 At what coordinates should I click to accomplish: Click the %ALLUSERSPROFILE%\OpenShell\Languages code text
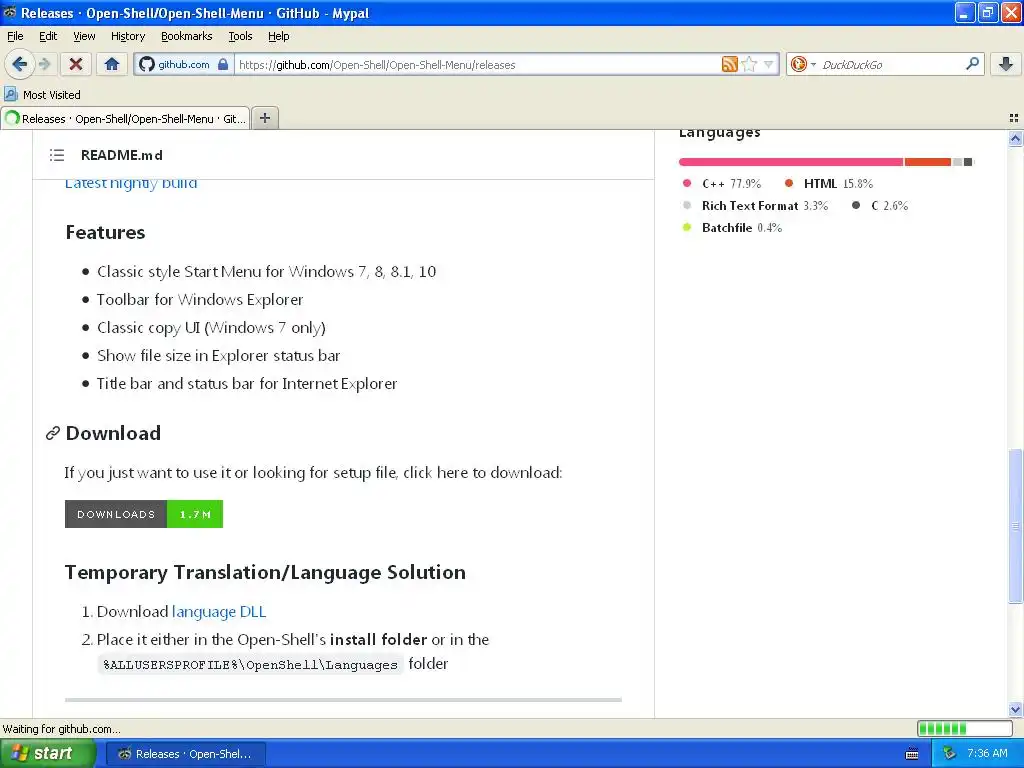tap(251, 665)
